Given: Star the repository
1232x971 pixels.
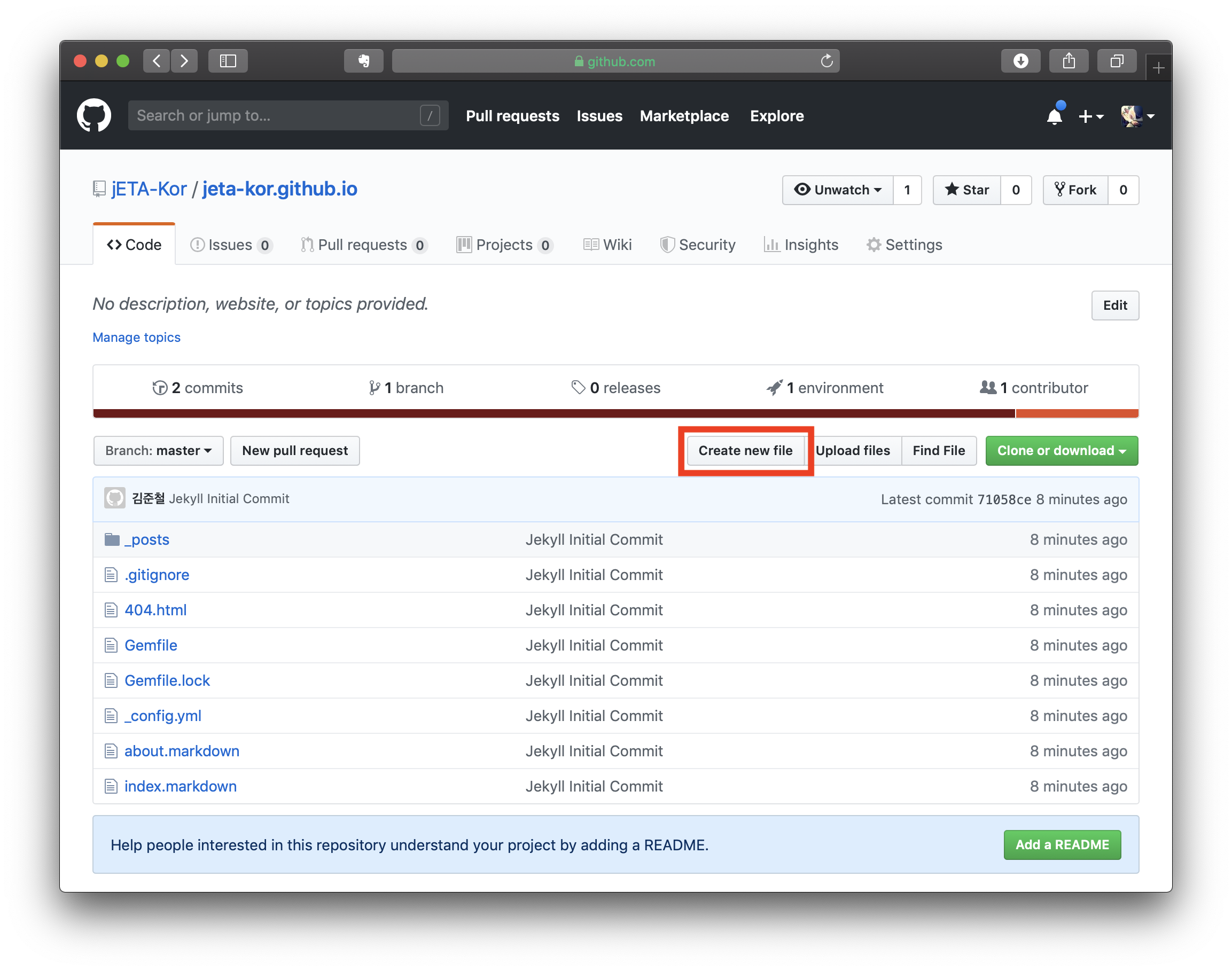Looking at the screenshot, I should click(x=967, y=190).
